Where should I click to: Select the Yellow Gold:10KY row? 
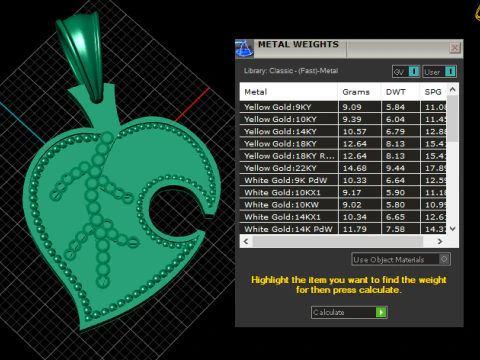coord(343,119)
